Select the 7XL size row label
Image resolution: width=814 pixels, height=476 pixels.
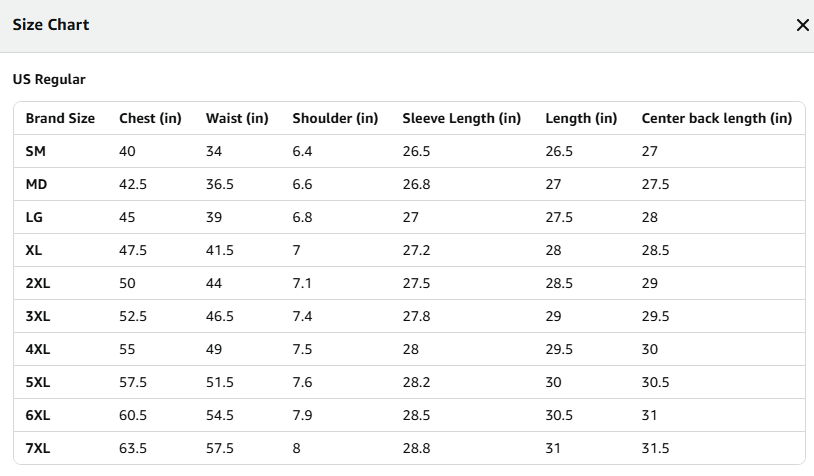[x=37, y=448]
